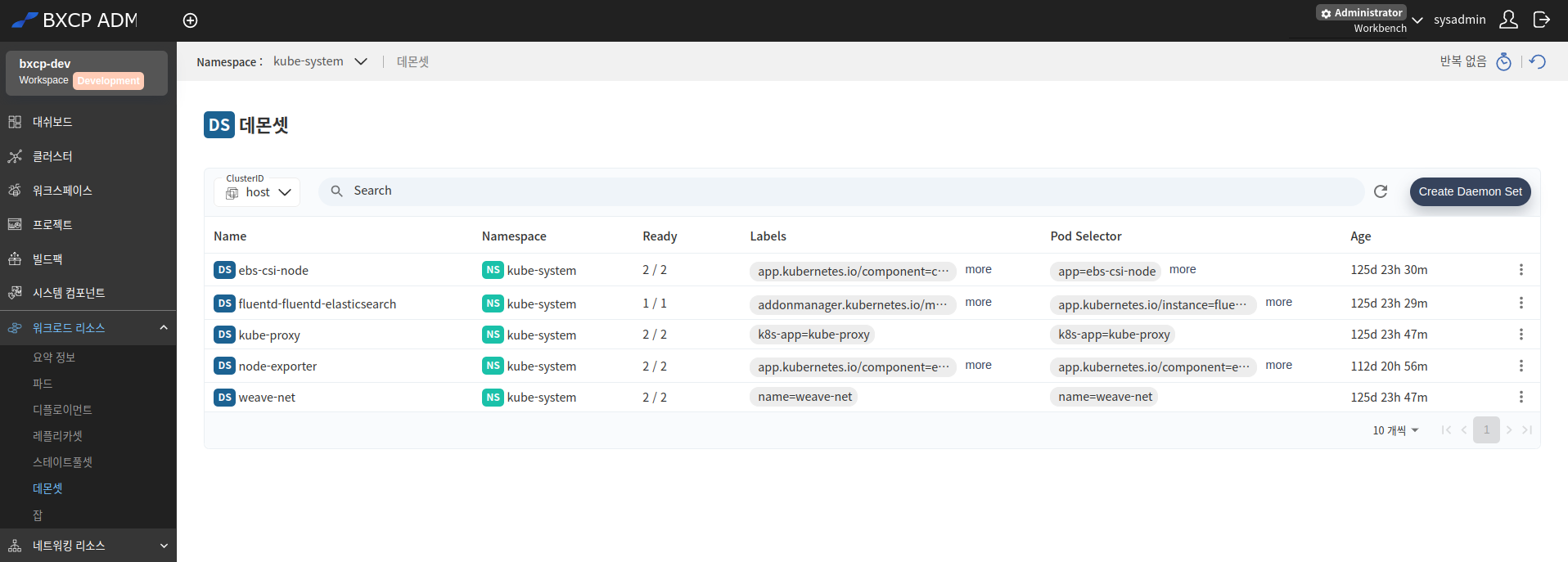
Task: Click the app=ebs-csi-node selector chip
Action: click(x=1106, y=271)
